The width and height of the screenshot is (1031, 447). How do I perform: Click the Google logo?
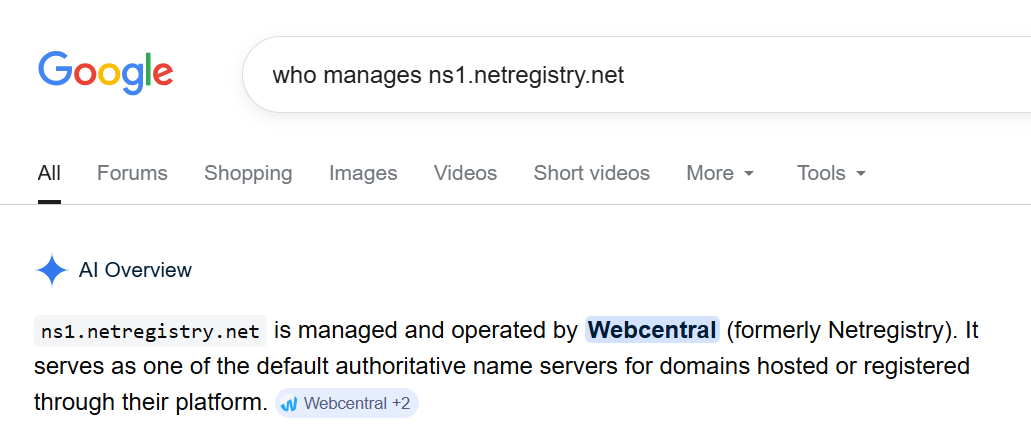tap(105, 73)
